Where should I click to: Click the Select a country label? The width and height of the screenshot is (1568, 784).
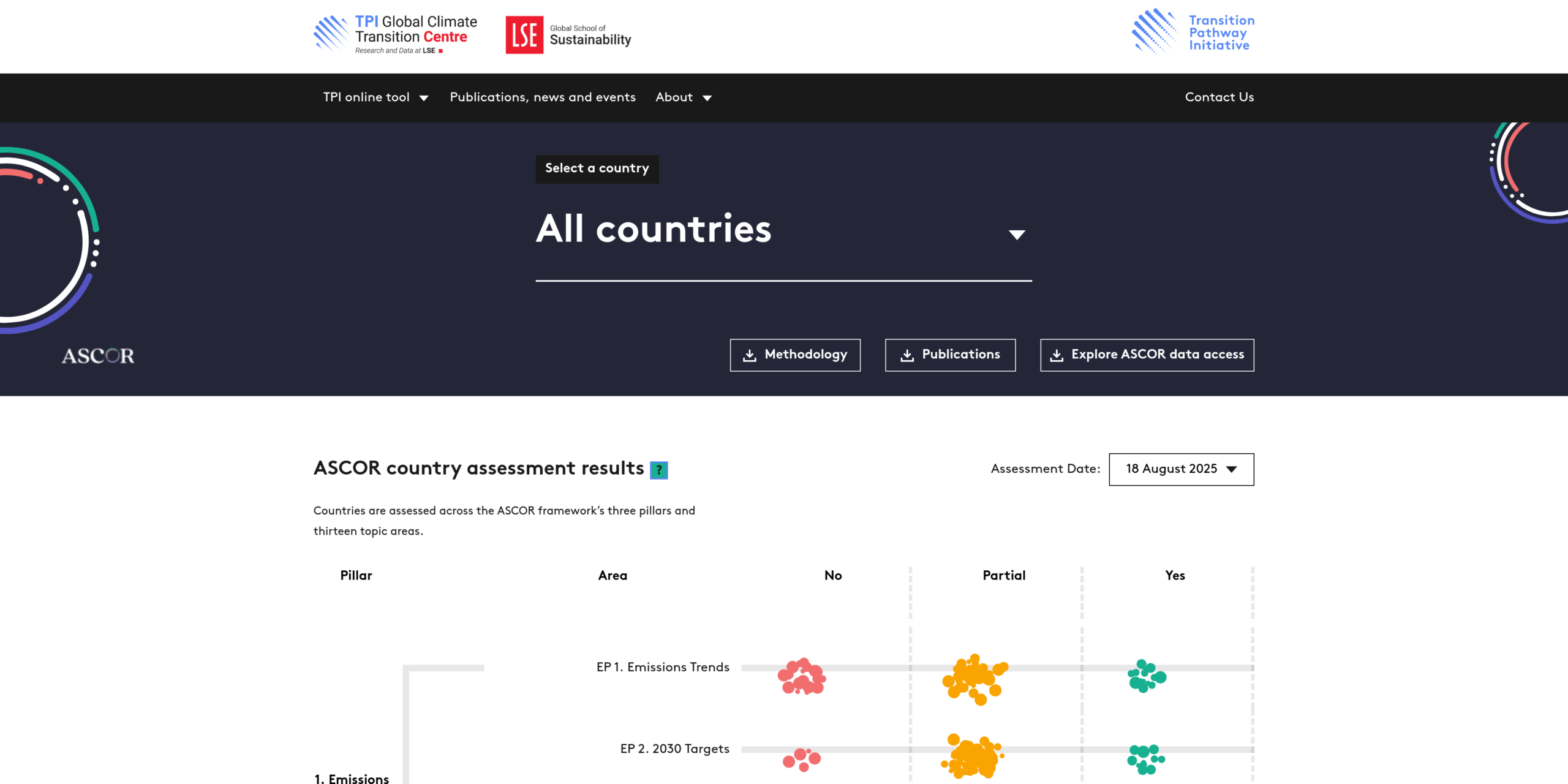597,169
